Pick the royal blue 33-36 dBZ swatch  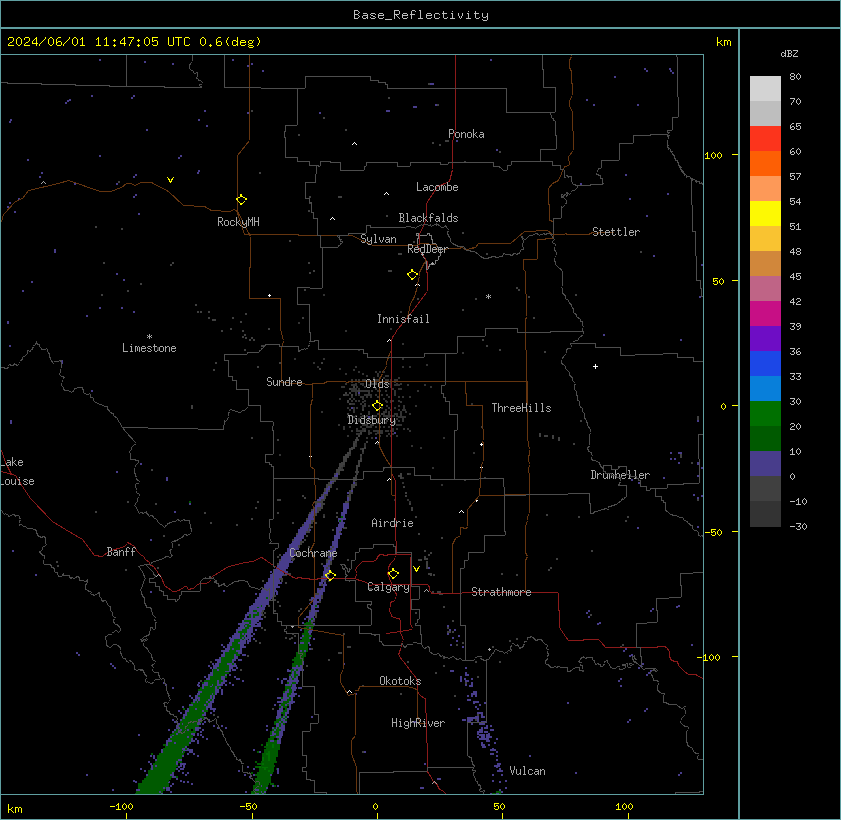(x=765, y=363)
